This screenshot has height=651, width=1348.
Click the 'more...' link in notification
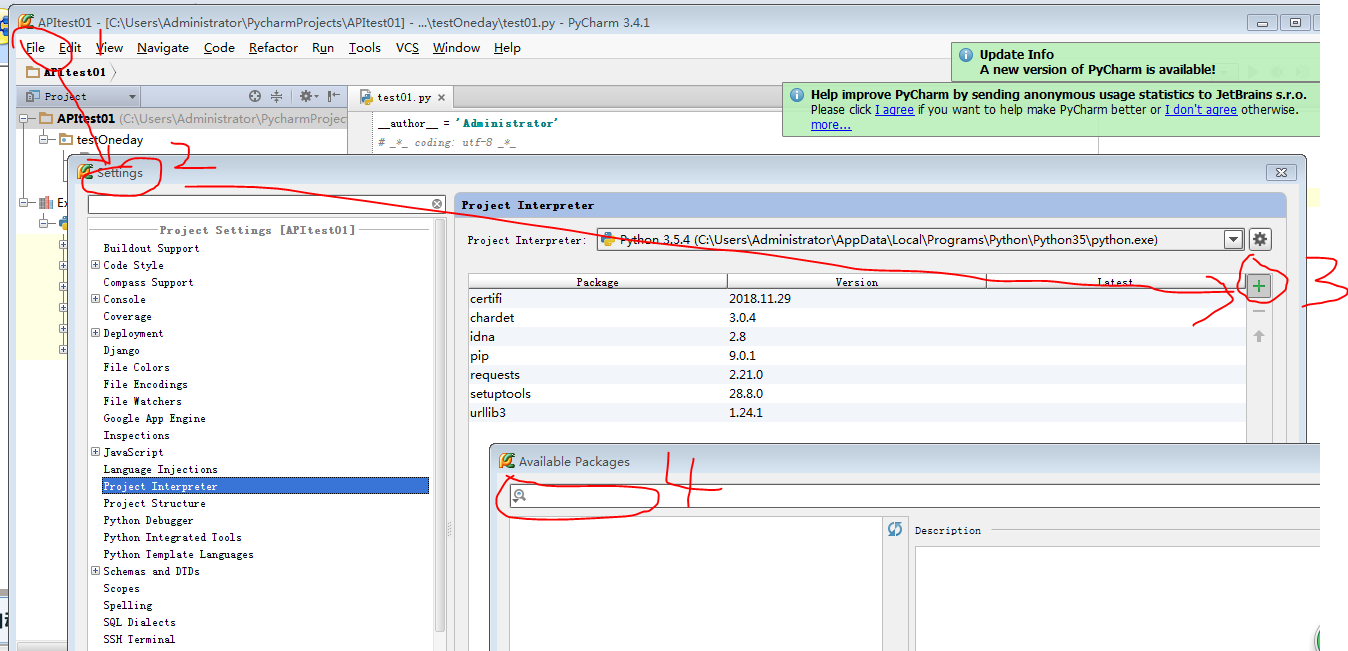(x=831, y=125)
